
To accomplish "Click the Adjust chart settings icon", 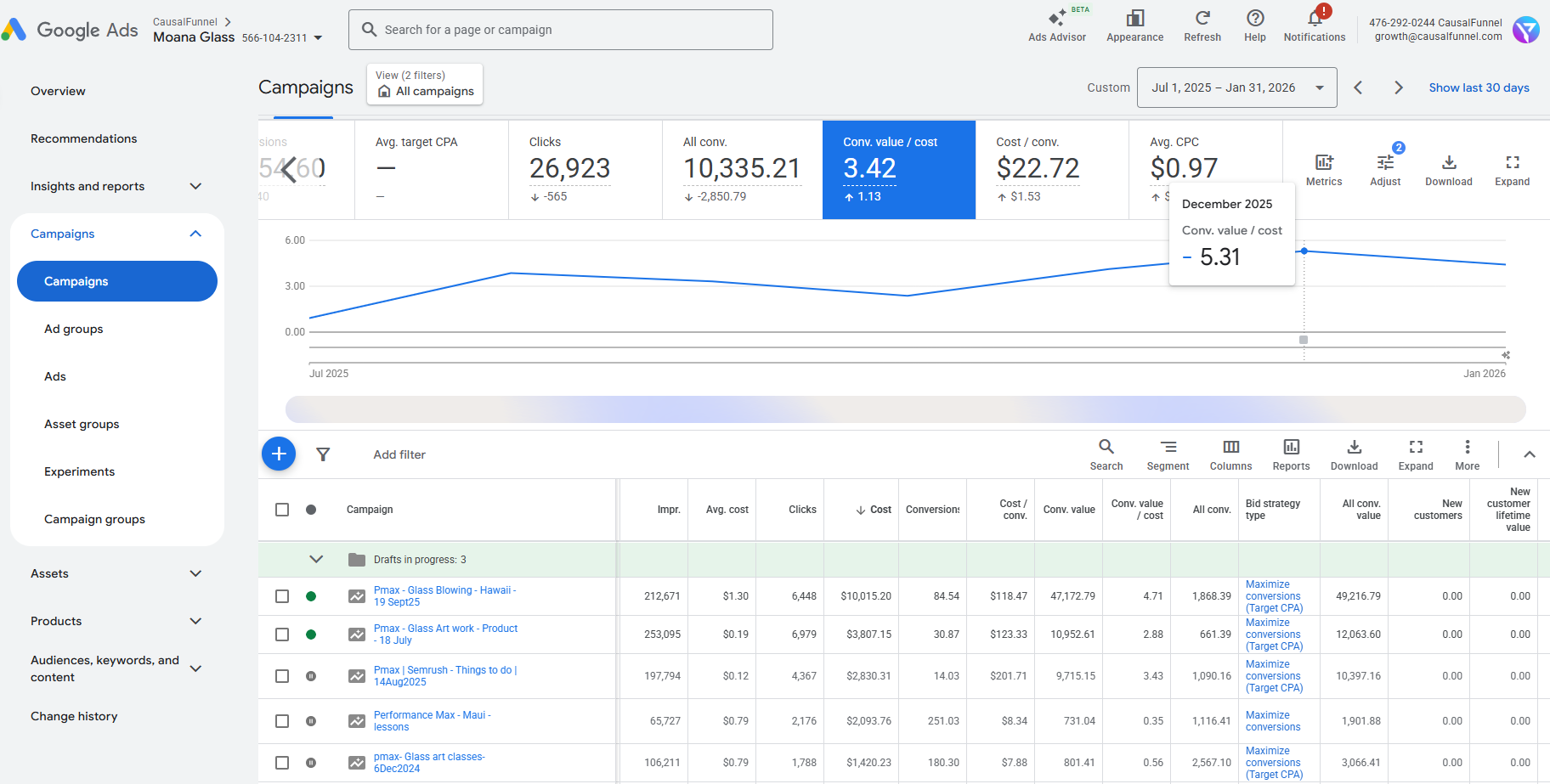I will click(x=1385, y=168).
